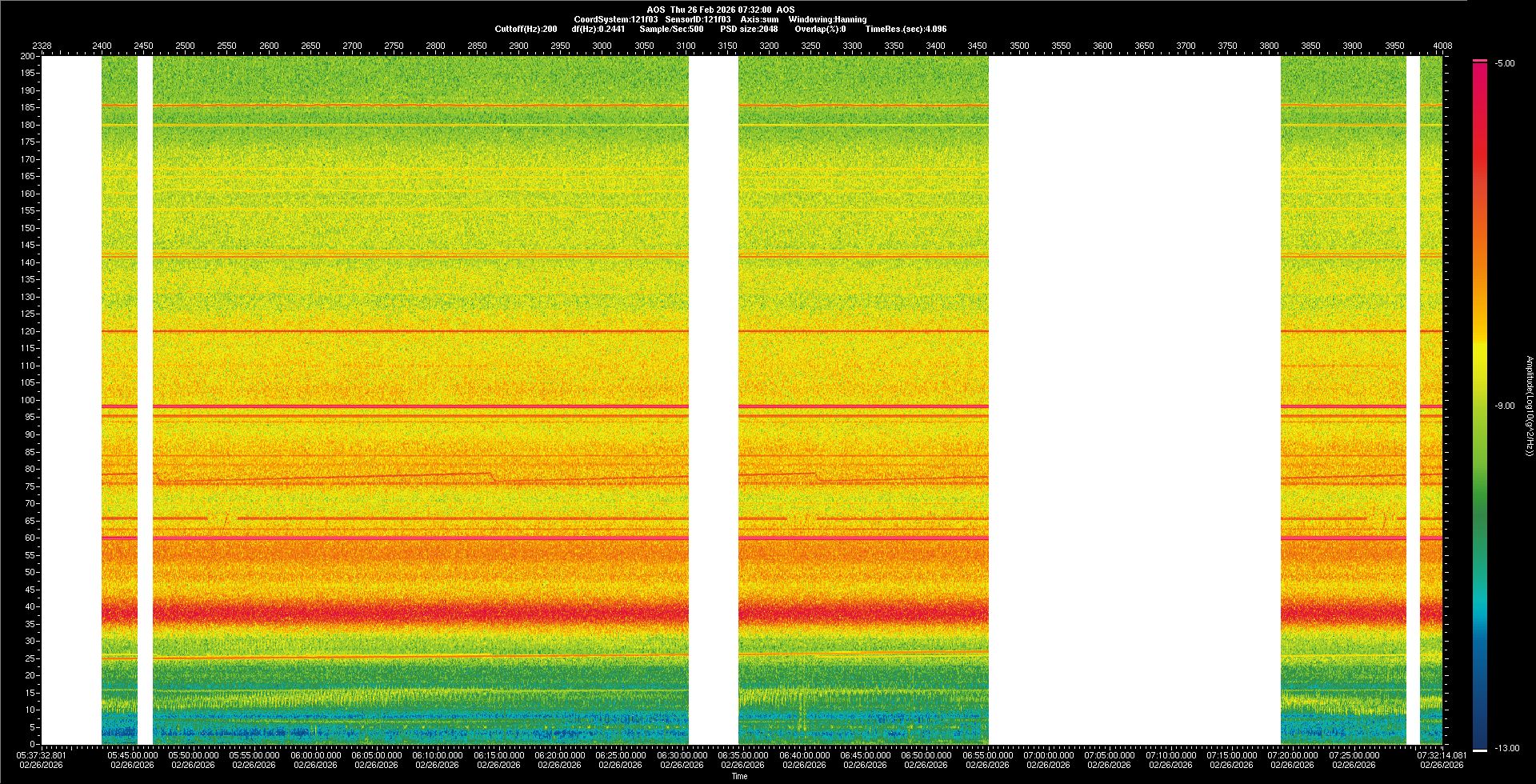Viewport: 1536px width, 784px height.
Task: Click the 07:00:00.000 time axis label
Action: [1048, 755]
